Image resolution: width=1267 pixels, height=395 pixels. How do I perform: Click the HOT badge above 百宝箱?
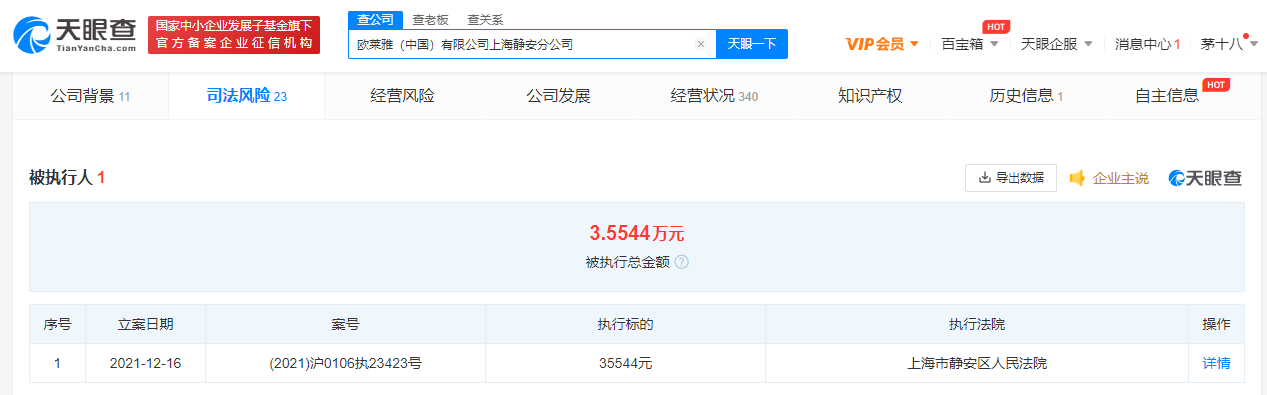point(995,26)
